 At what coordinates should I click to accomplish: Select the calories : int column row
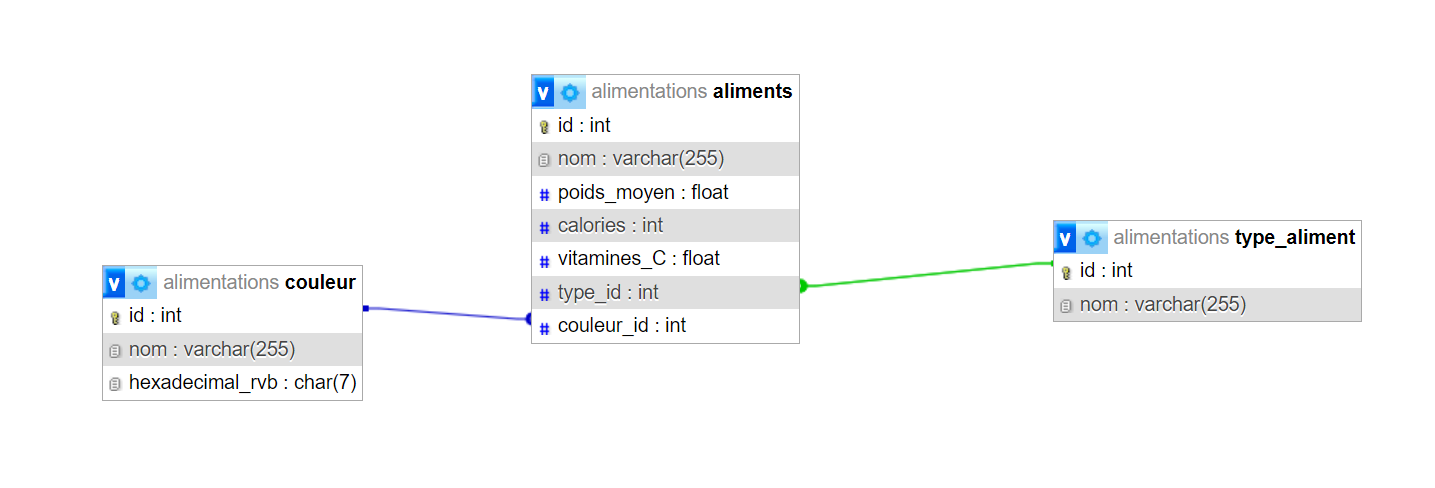(665, 226)
